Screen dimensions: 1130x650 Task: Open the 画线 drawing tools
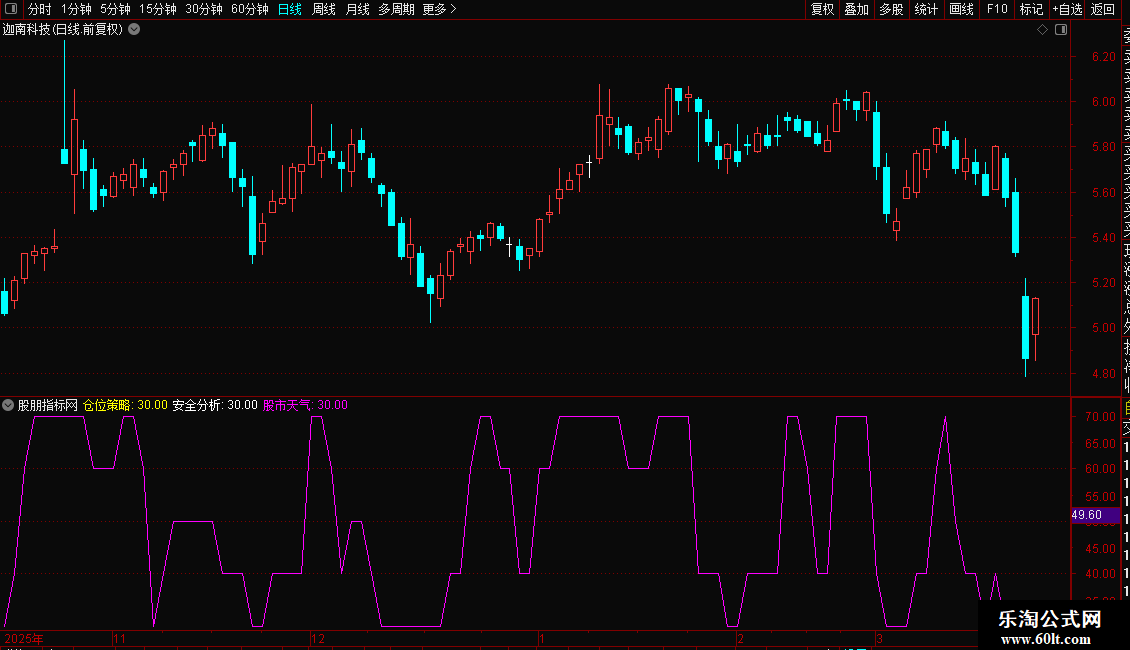[x=961, y=9]
